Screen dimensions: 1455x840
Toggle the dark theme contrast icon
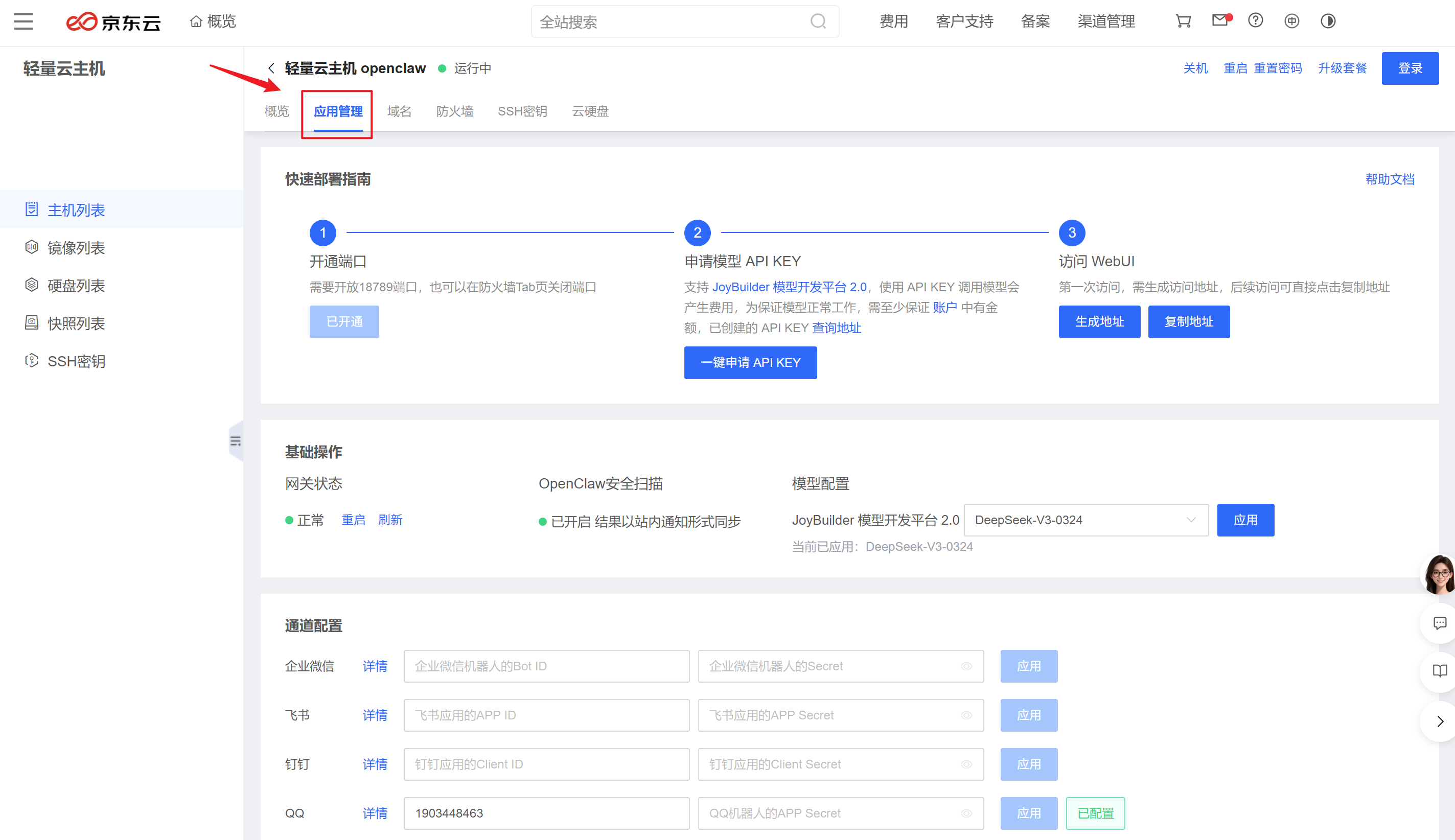[1328, 21]
